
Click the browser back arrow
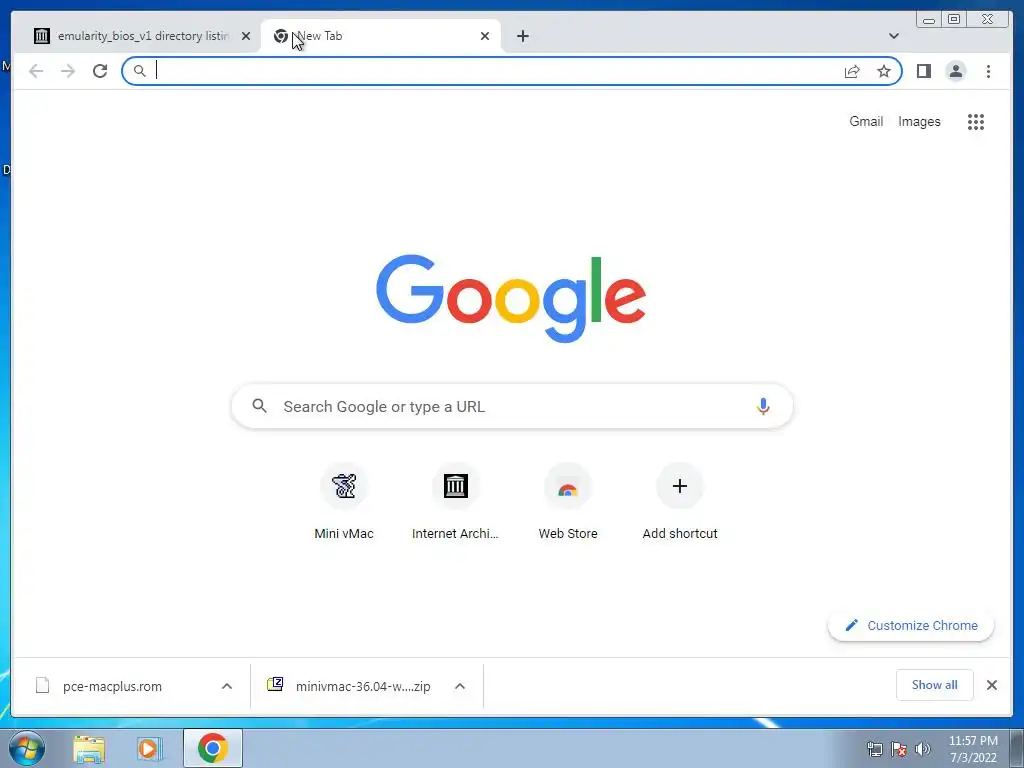[x=36, y=71]
